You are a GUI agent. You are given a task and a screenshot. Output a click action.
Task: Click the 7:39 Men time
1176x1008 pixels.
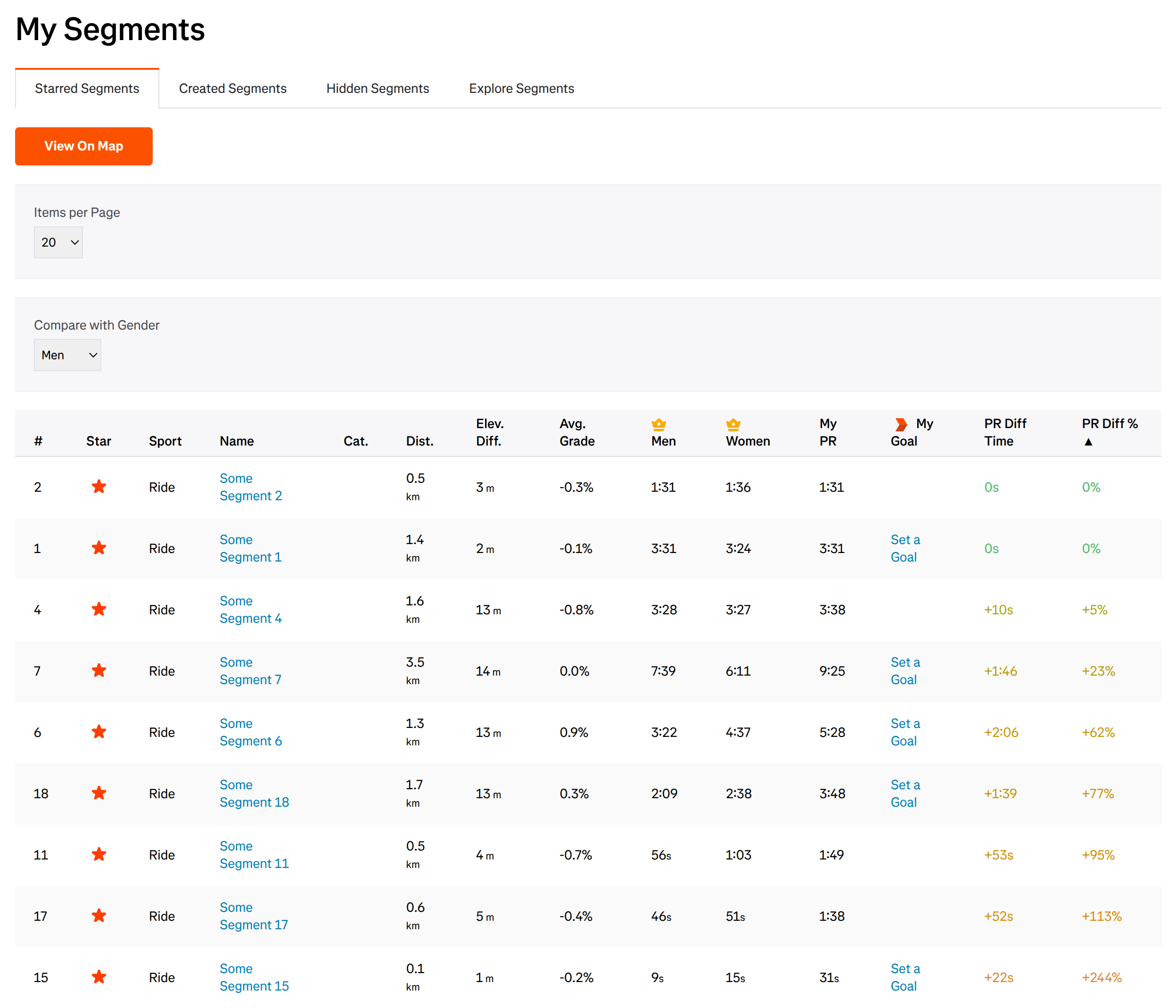point(663,671)
